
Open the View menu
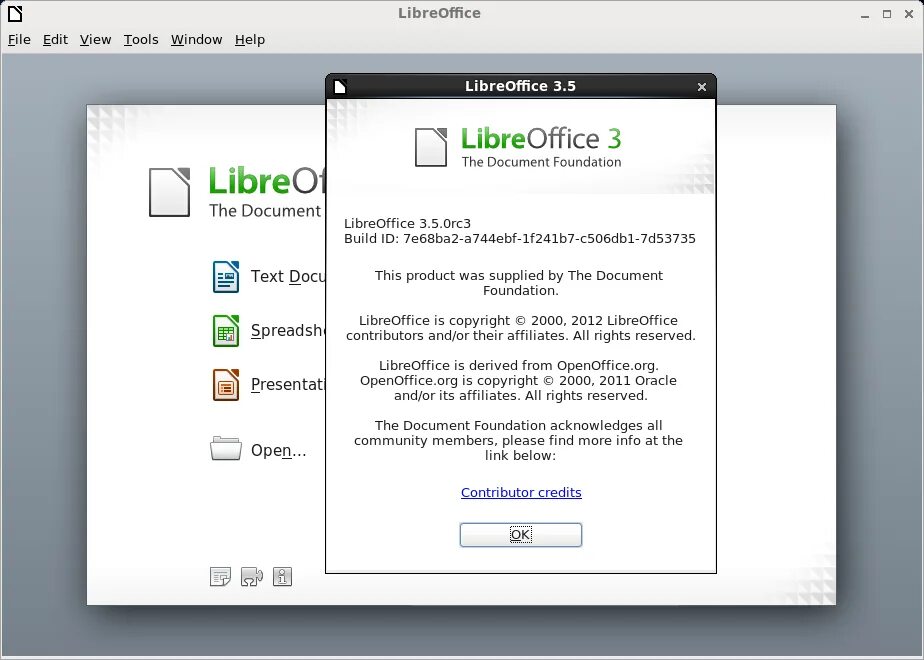[x=95, y=39]
